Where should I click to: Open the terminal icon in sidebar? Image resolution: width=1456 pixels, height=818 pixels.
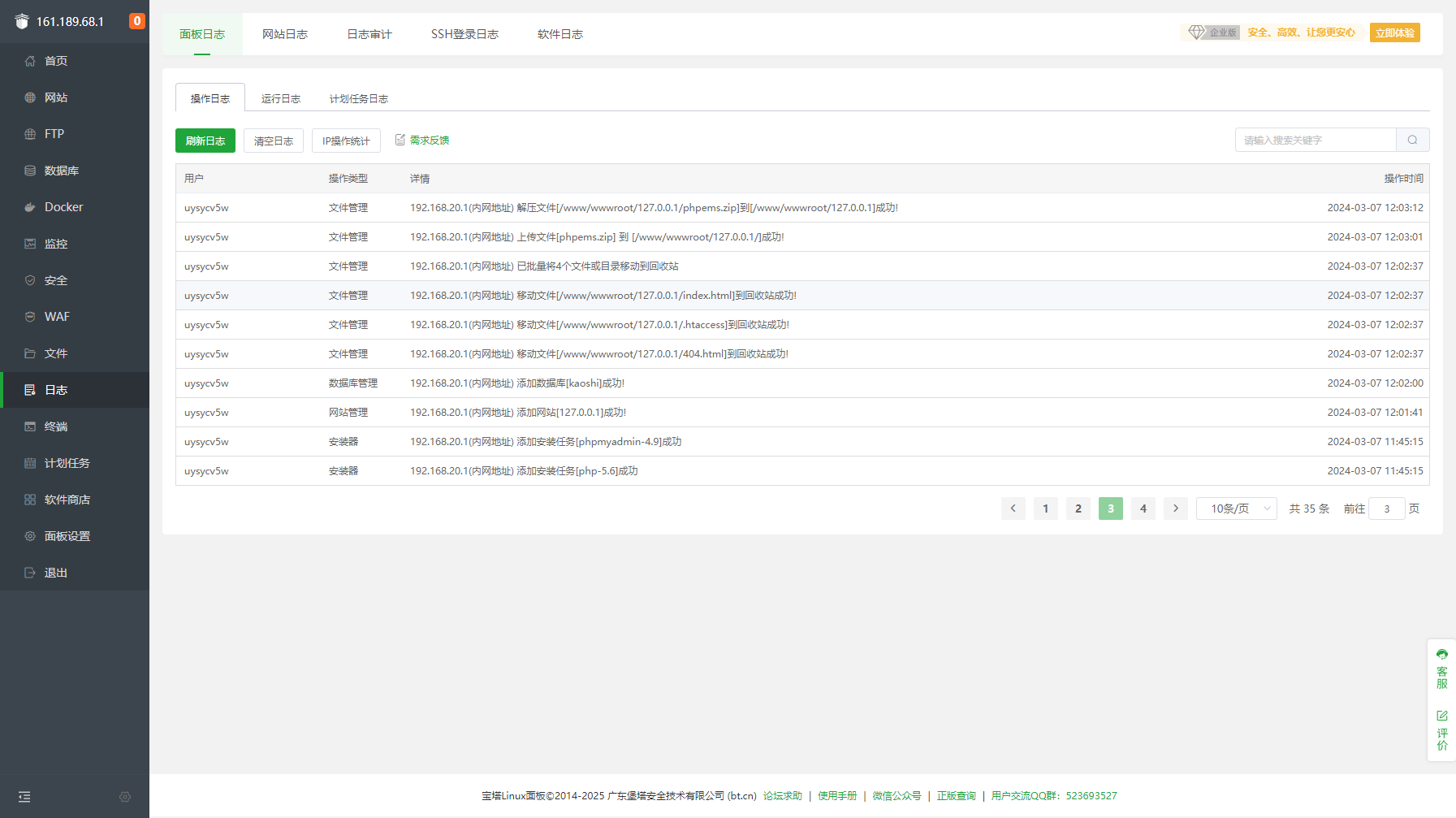pyautogui.click(x=30, y=426)
